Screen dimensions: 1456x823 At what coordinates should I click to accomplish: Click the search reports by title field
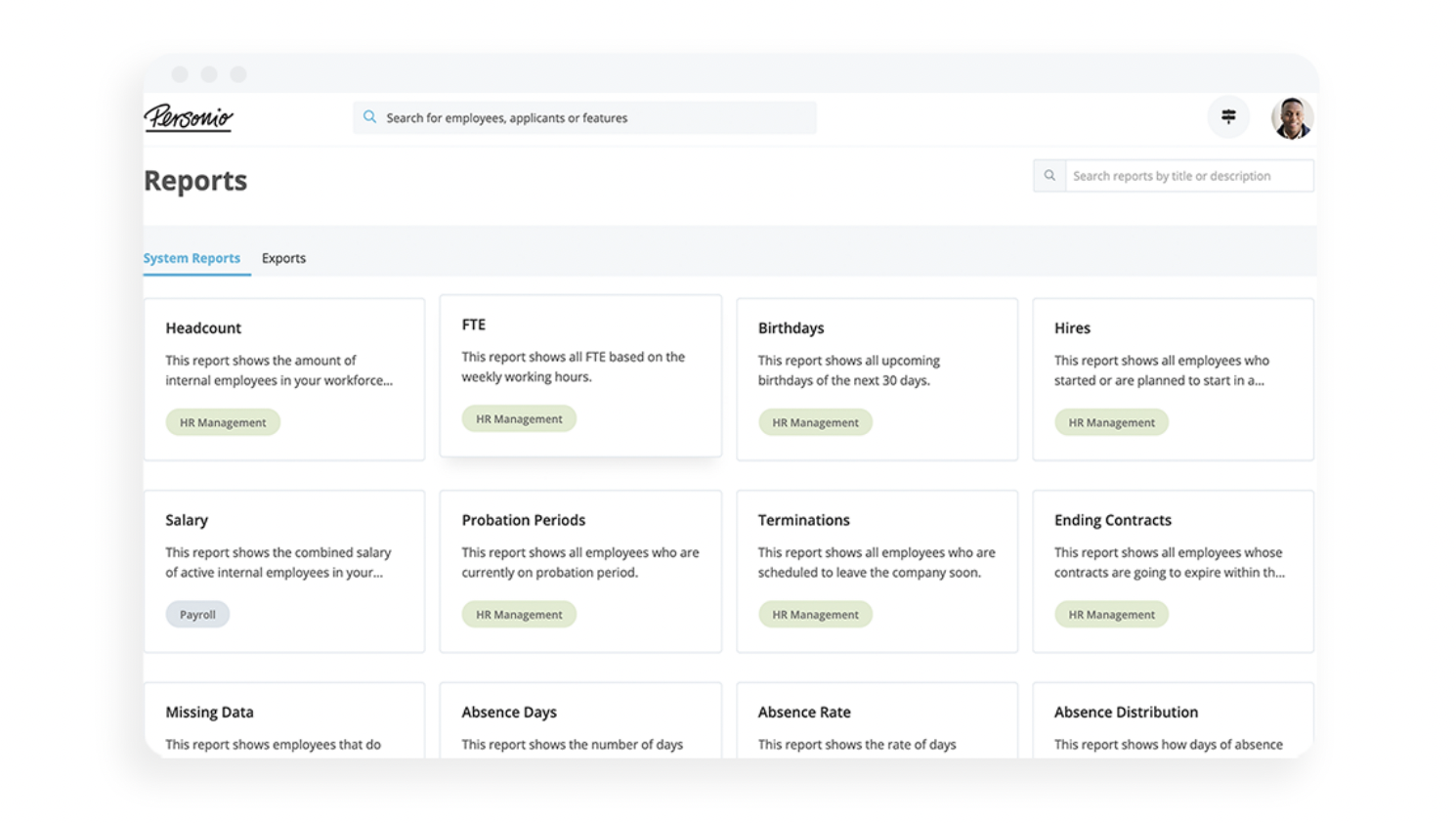pyautogui.click(x=1187, y=176)
